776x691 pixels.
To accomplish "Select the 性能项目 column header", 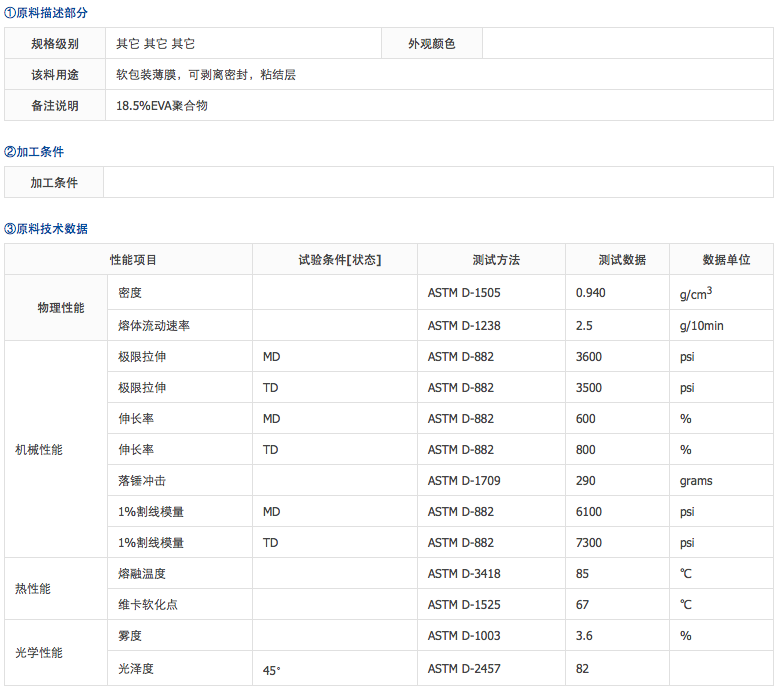I will point(133,260).
